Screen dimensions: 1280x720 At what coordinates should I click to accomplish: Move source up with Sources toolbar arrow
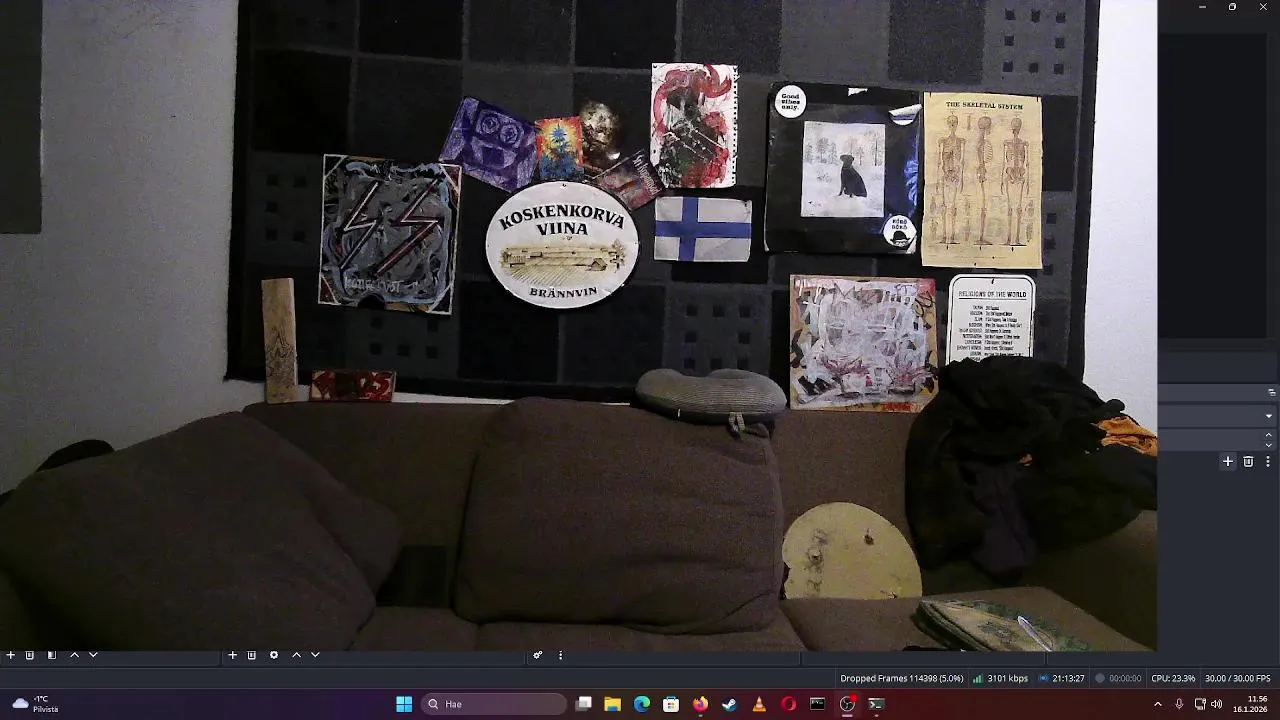(296, 655)
